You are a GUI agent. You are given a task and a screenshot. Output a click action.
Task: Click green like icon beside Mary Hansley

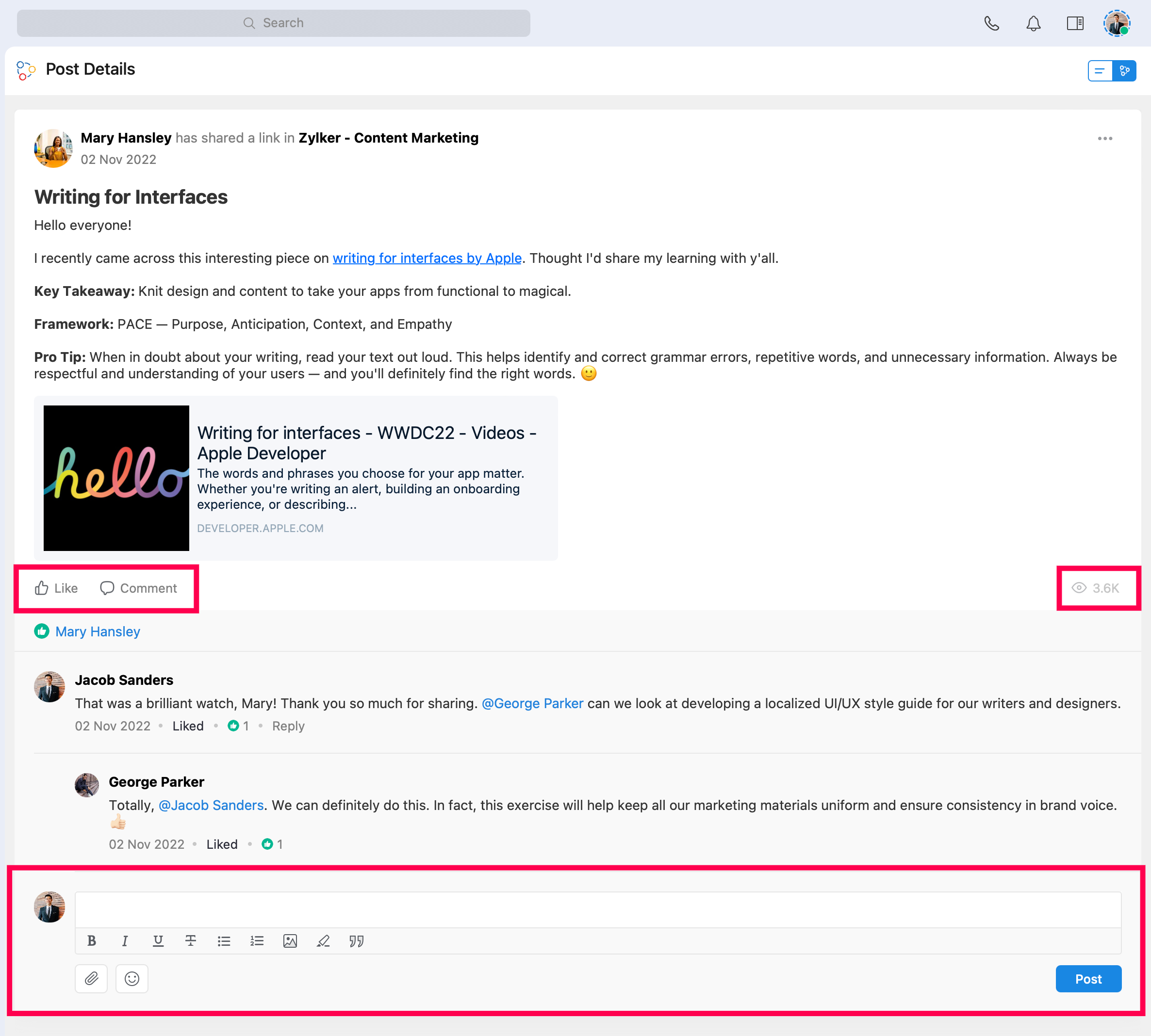point(42,631)
